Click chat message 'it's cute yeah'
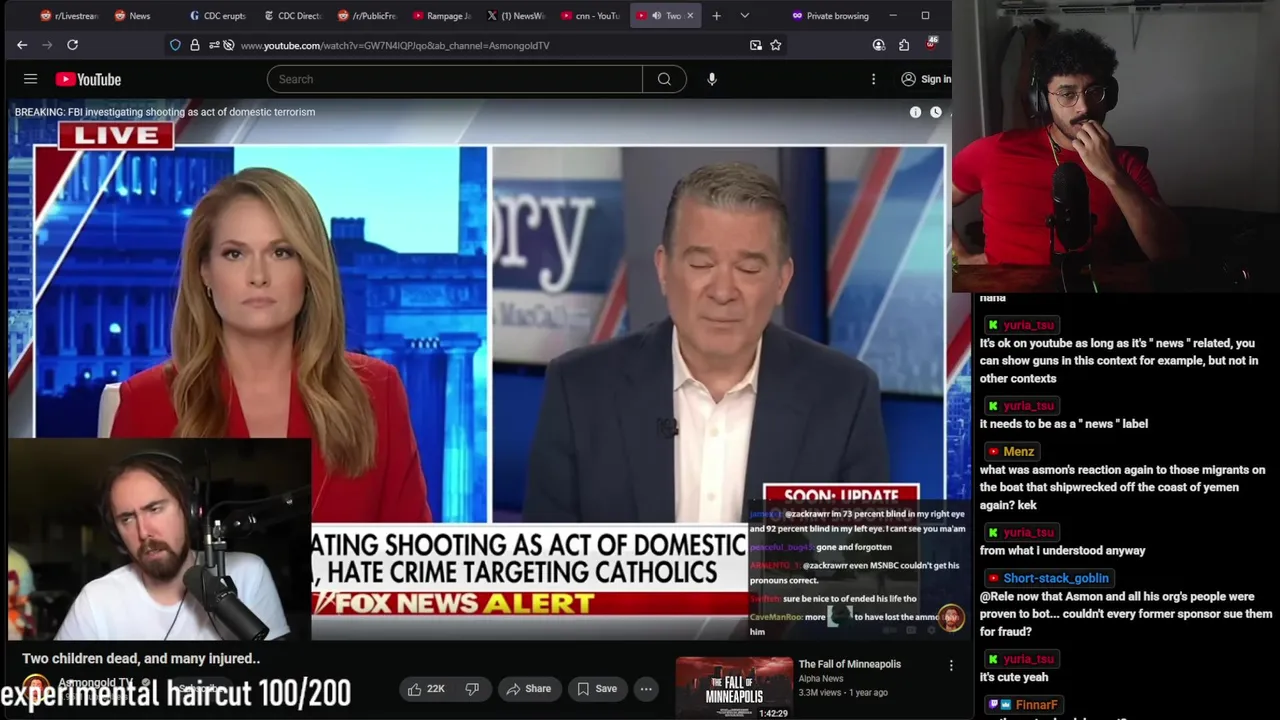 1014,677
